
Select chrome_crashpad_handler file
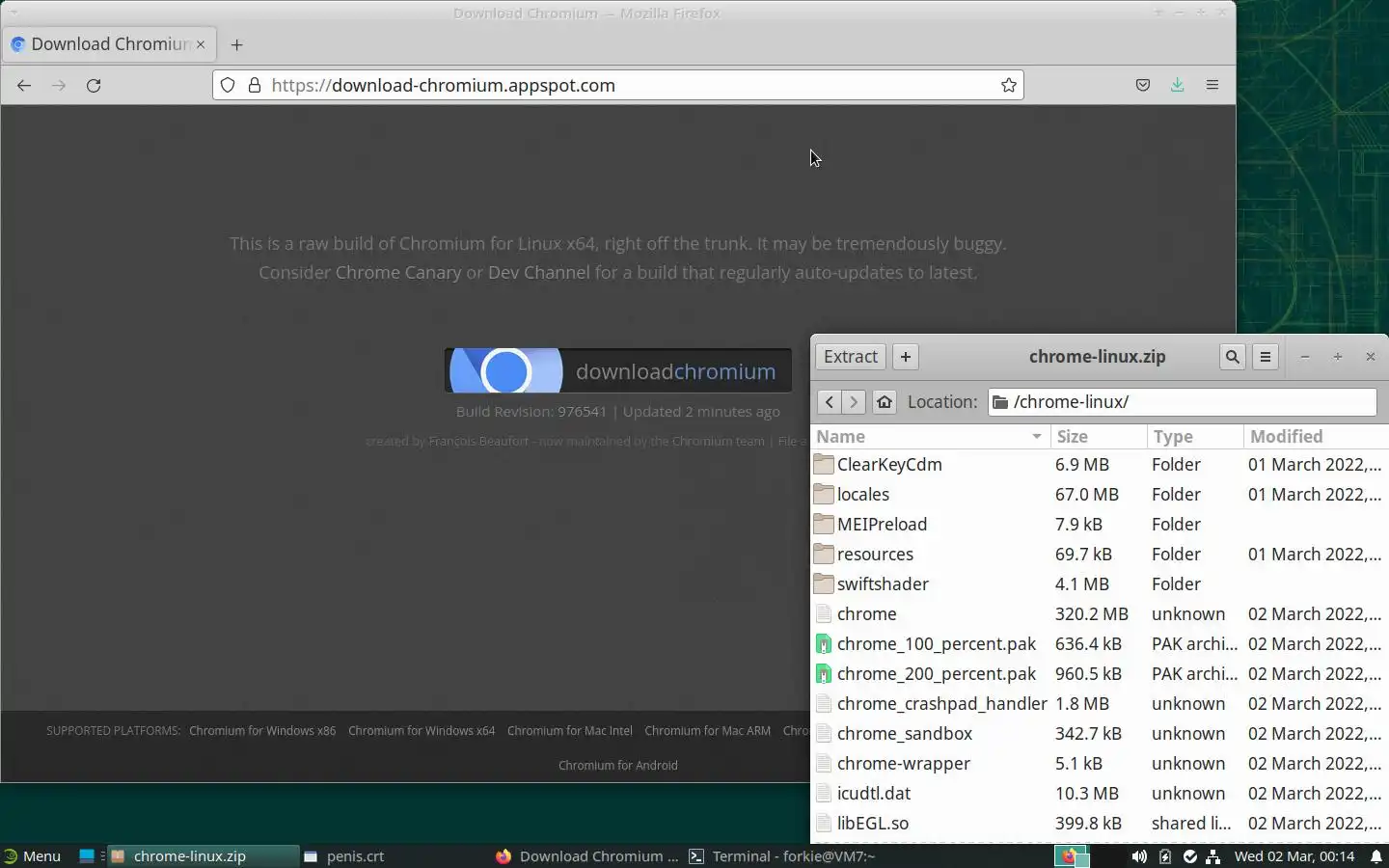pyautogui.click(x=1100, y=703)
